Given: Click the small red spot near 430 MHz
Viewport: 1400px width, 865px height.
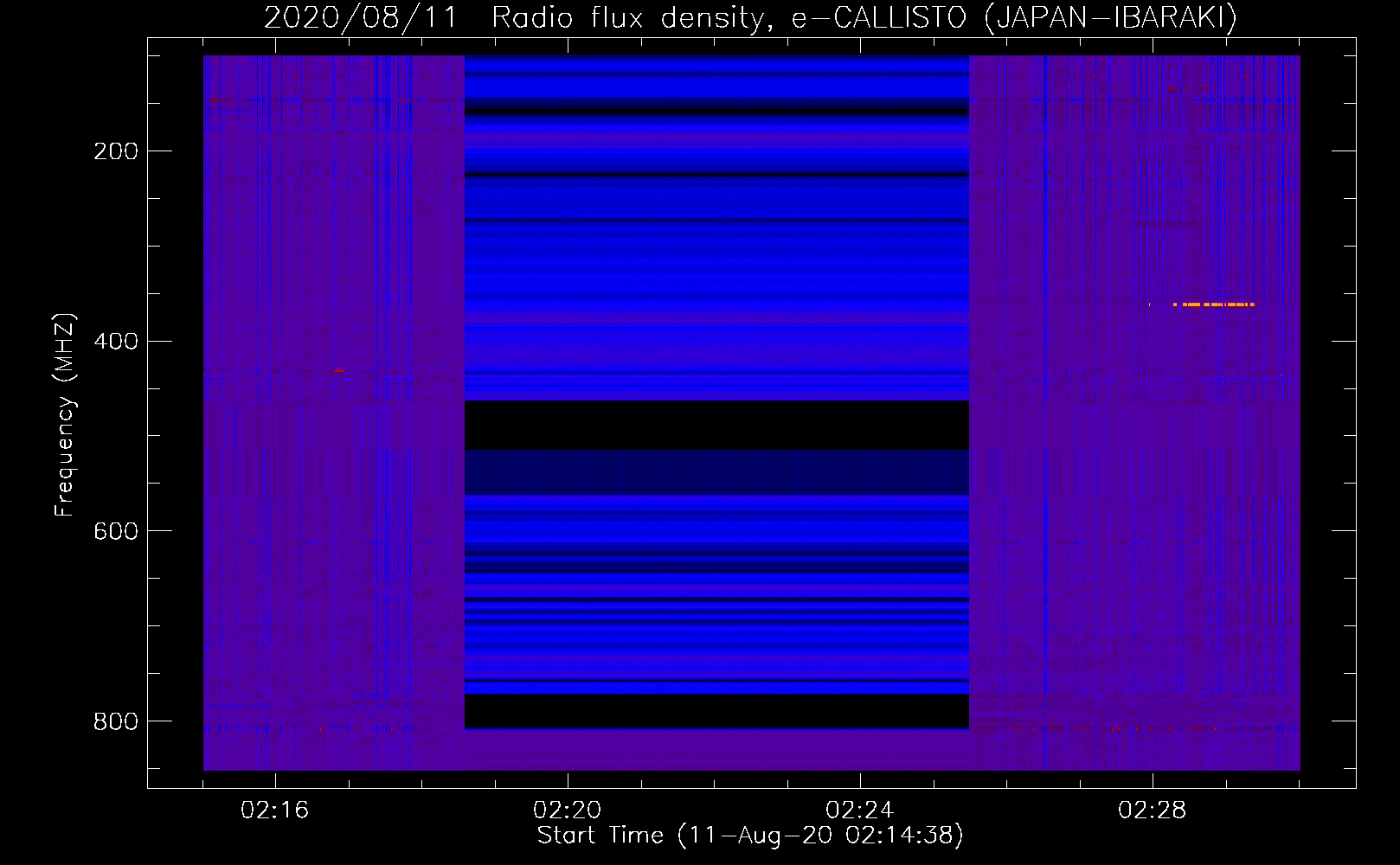Looking at the screenshot, I should coord(338,371).
